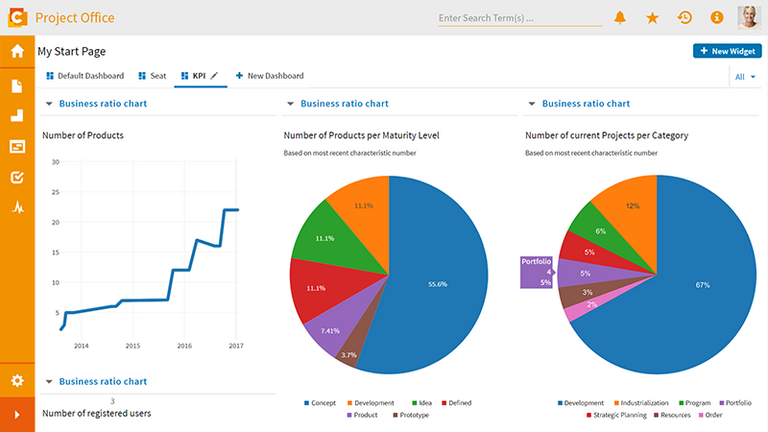Open the info icon in header
This screenshot has height=432, width=768.
tap(717, 18)
